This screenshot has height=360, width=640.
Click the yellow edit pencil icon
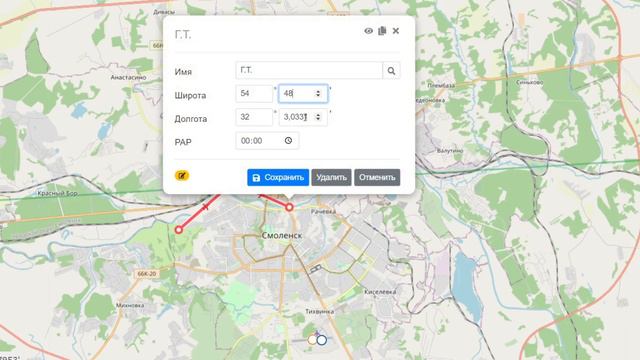pos(182,176)
